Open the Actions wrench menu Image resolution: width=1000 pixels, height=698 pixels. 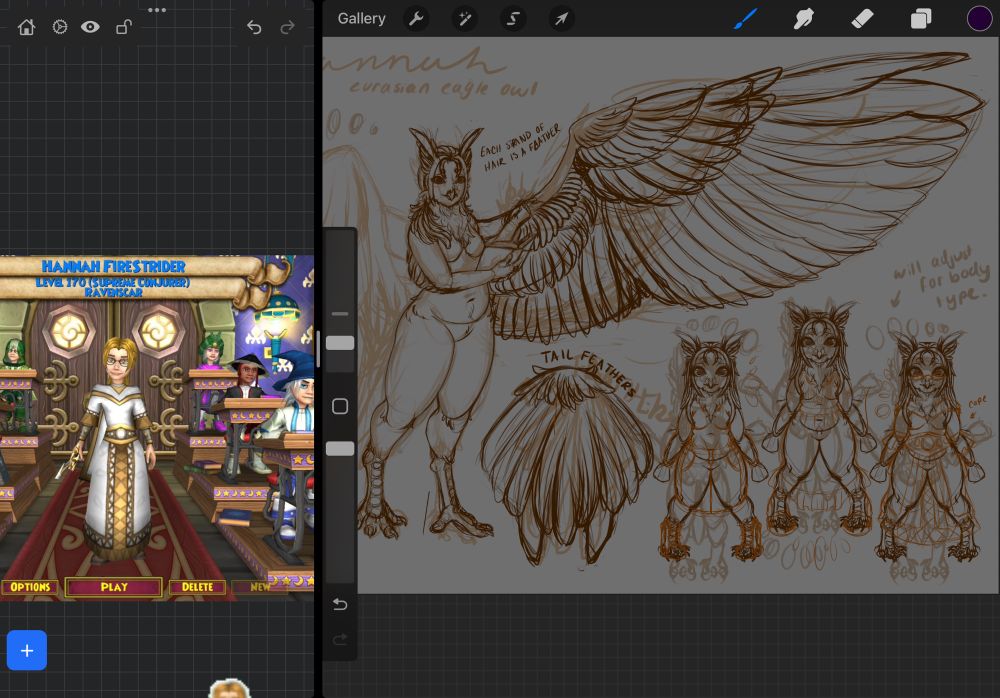click(x=416, y=19)
